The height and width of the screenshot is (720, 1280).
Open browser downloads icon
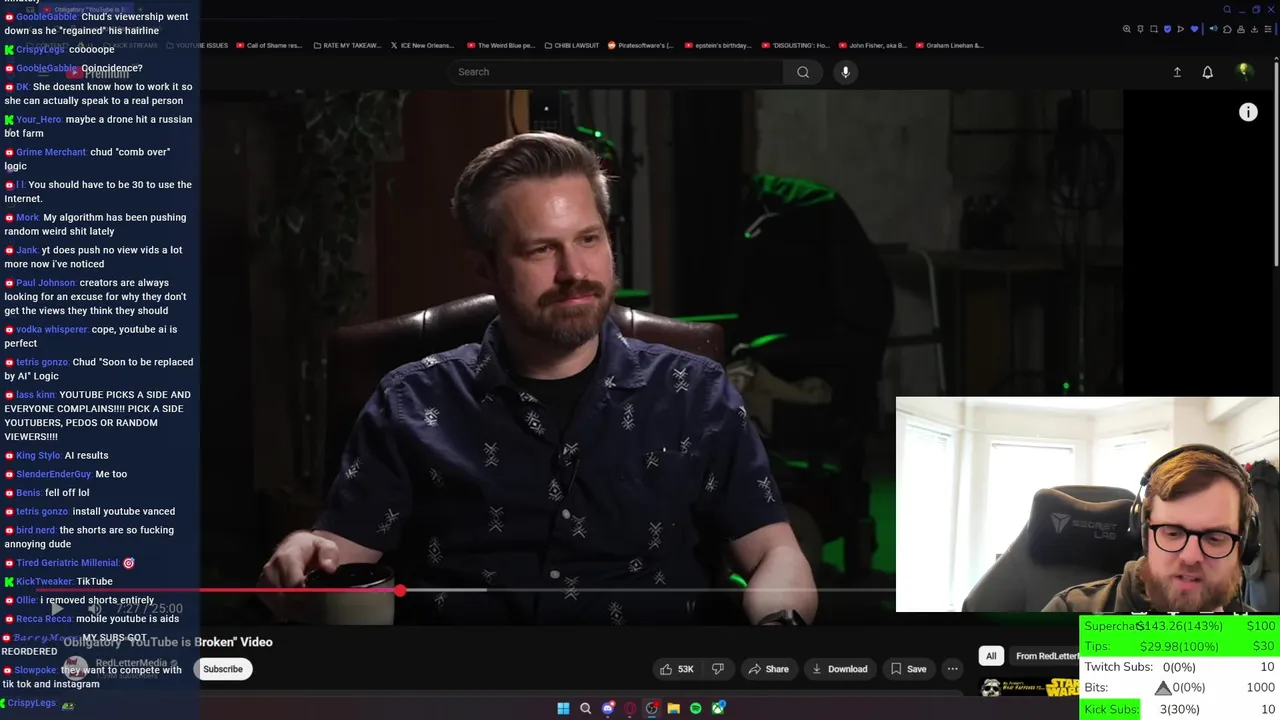(1254, 29)
